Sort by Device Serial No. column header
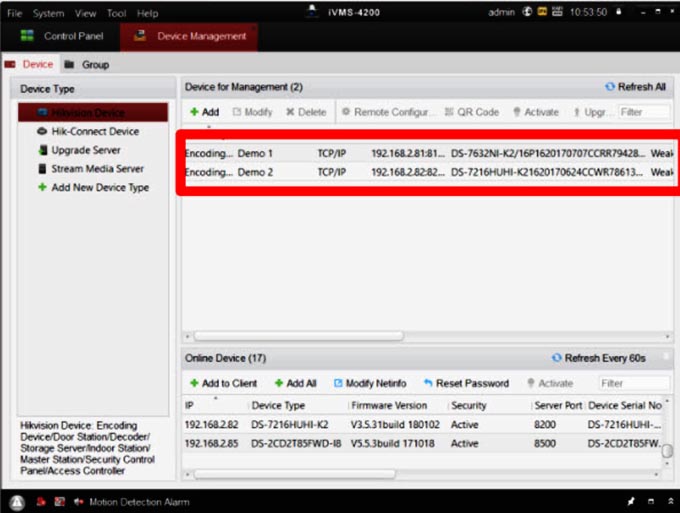680x513 pixels. (x=624, y=405)
